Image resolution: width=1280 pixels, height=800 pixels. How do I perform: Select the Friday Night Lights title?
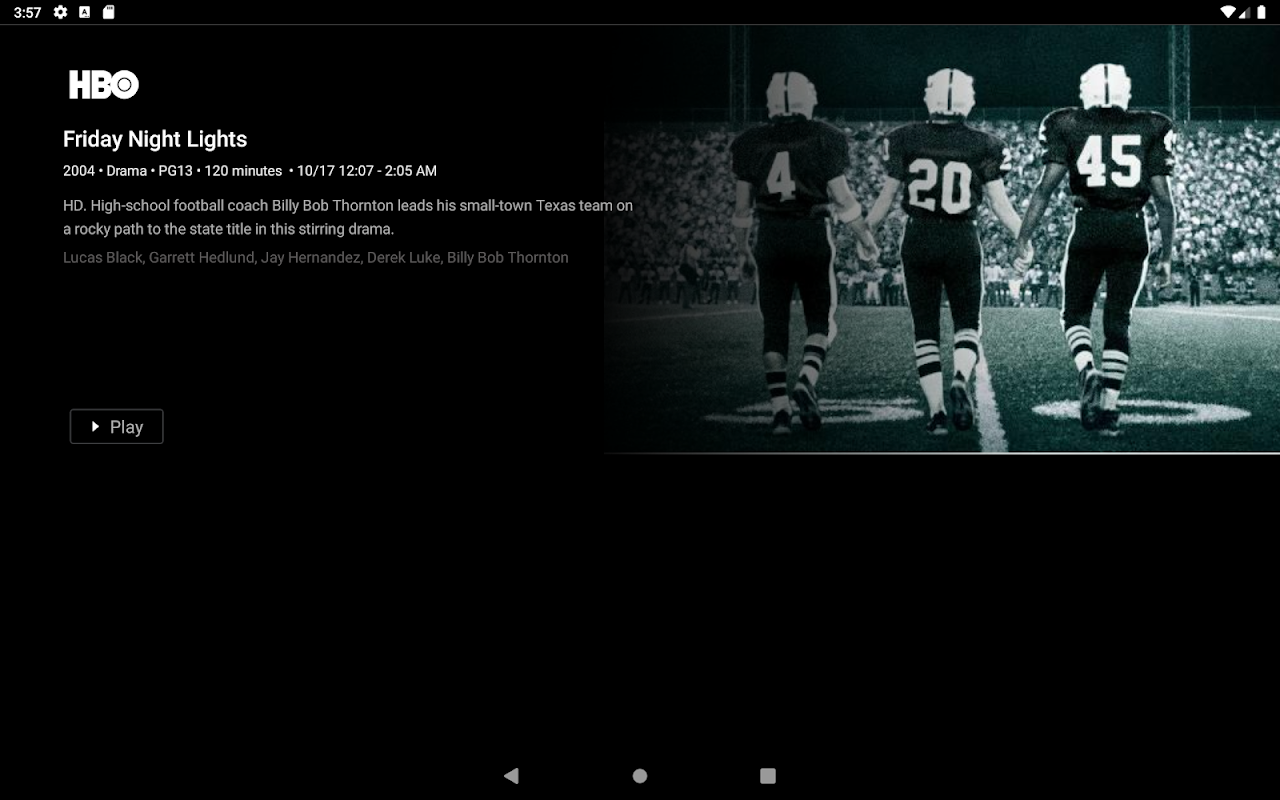155,139
